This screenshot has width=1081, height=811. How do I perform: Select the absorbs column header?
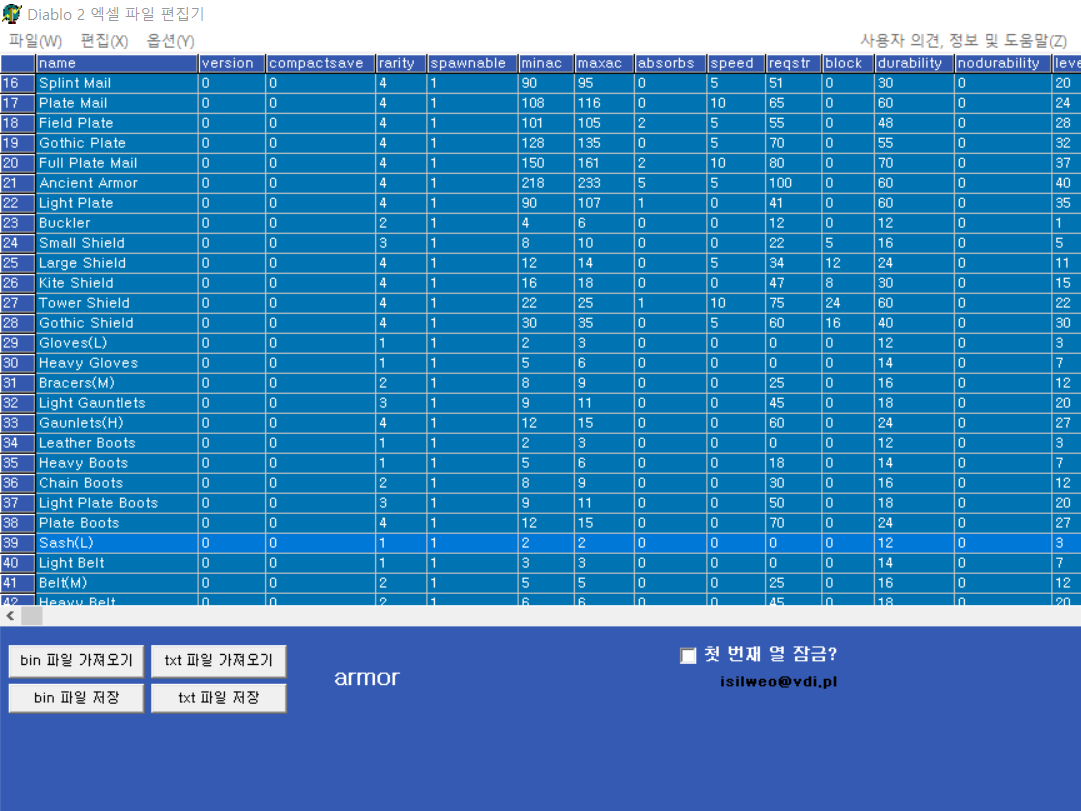[x=670, y=63]
